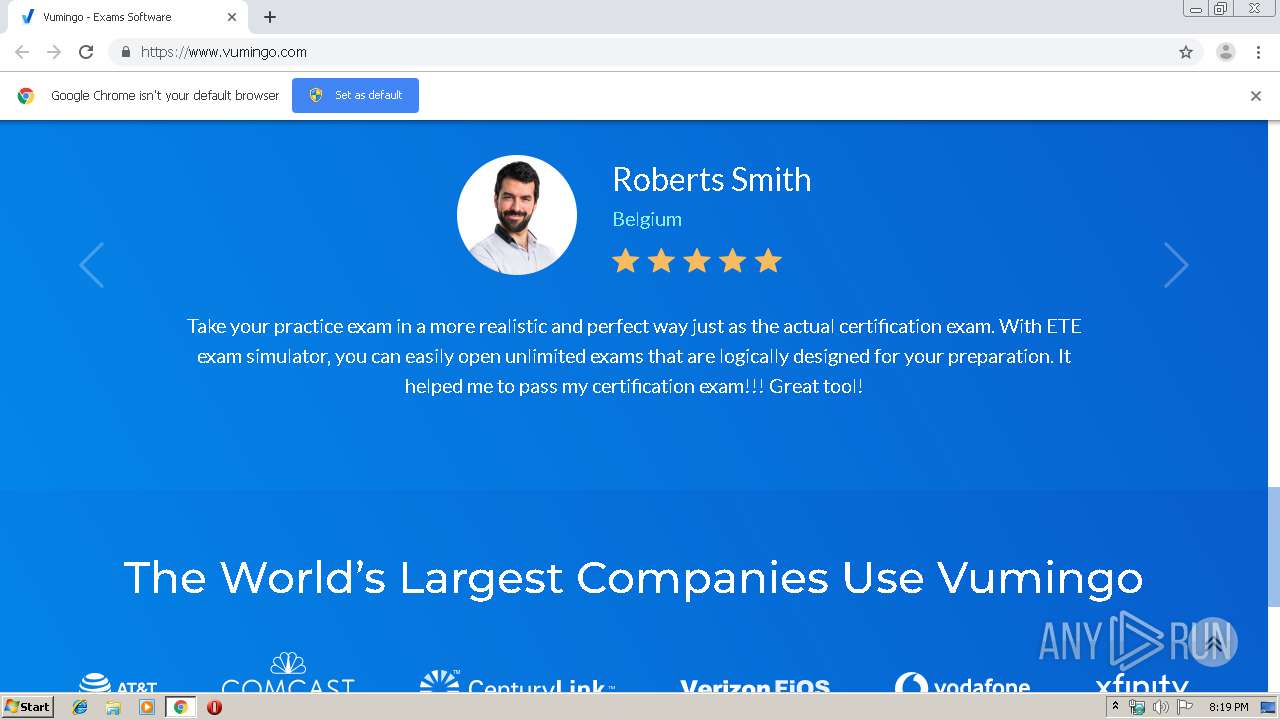Click the Roberts Smith name heading
This screenshot has height=720, width=1280.
point(712,180)
